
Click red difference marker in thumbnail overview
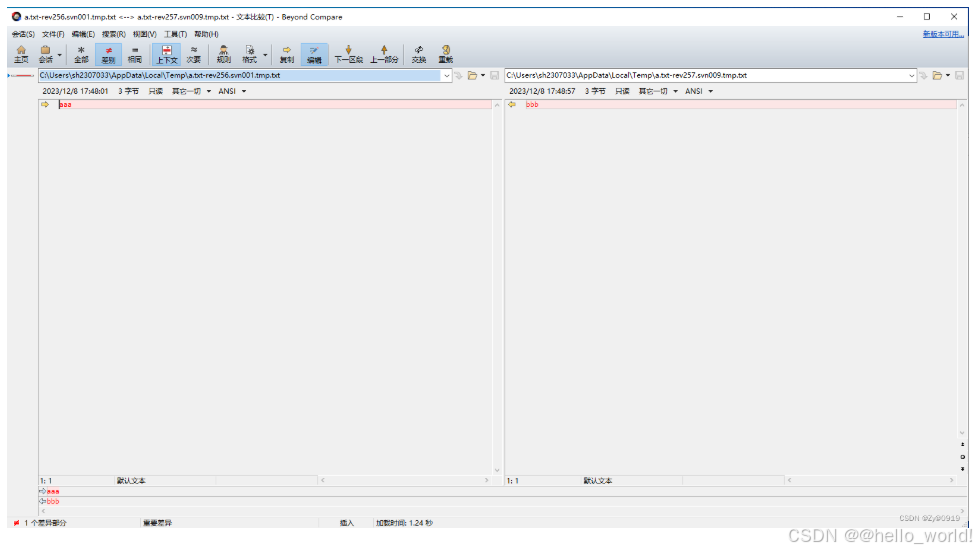click(x=22, y=76)
